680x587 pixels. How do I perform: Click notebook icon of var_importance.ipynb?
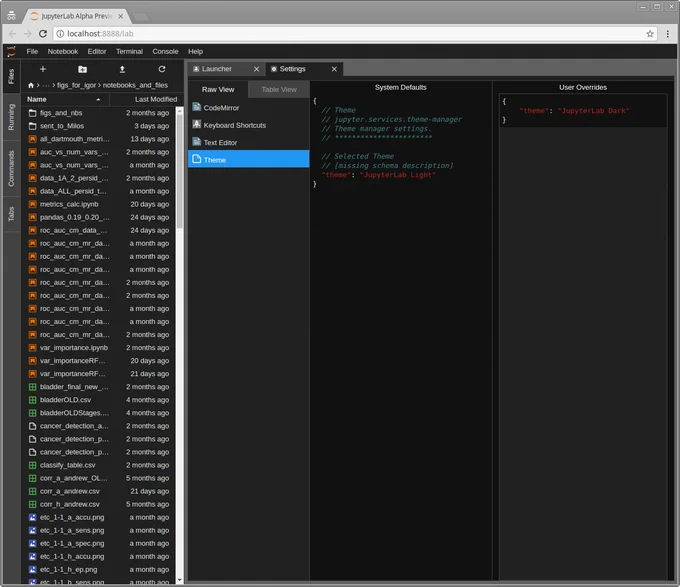(x=32, y=348)
